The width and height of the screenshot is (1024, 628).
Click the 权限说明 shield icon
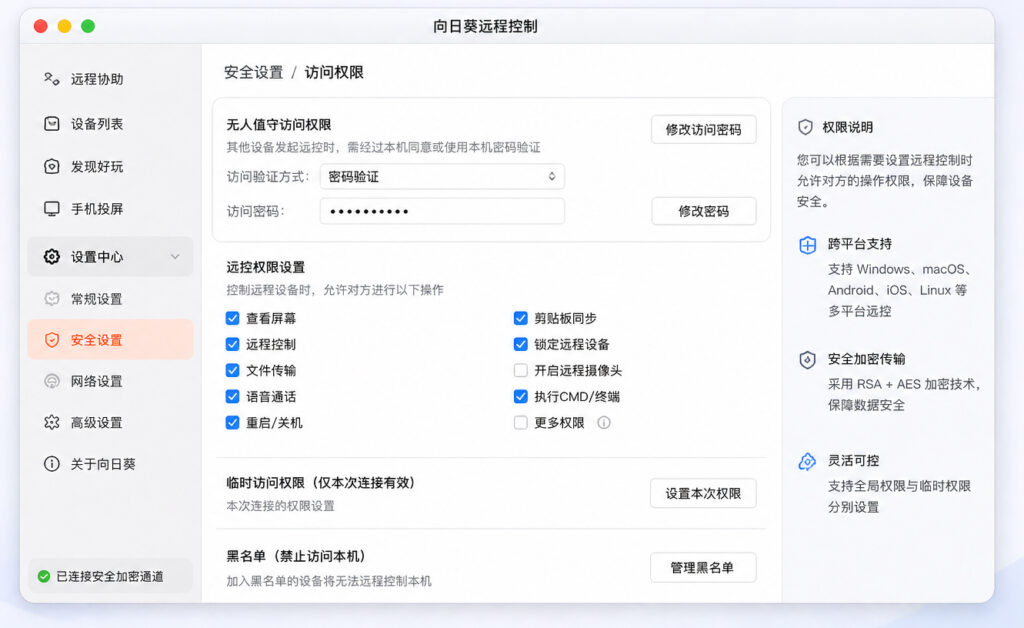[x=805, y=127]
